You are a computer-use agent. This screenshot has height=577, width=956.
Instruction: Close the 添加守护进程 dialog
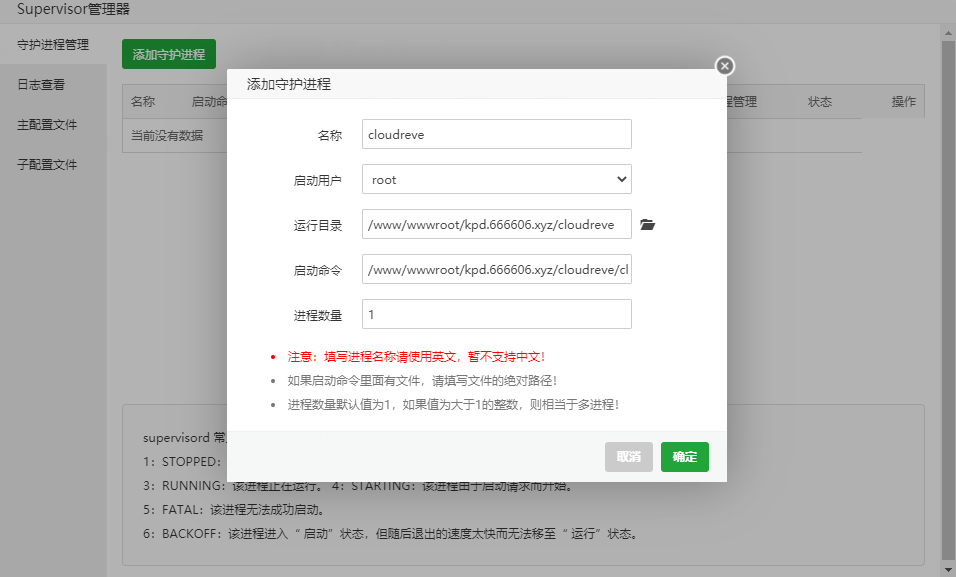(723, 66)
